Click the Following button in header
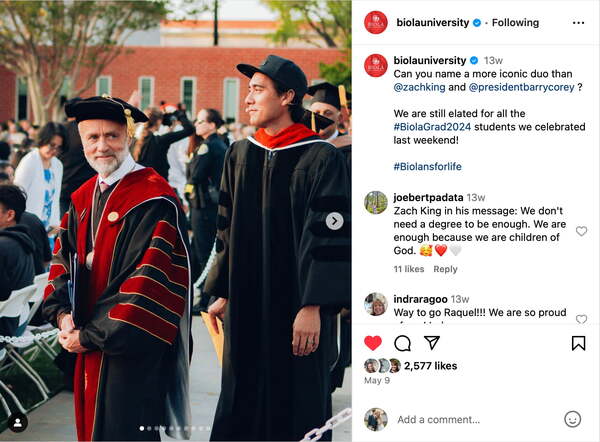Viewport: 600px width, 442px height. [x=515, y=23]
